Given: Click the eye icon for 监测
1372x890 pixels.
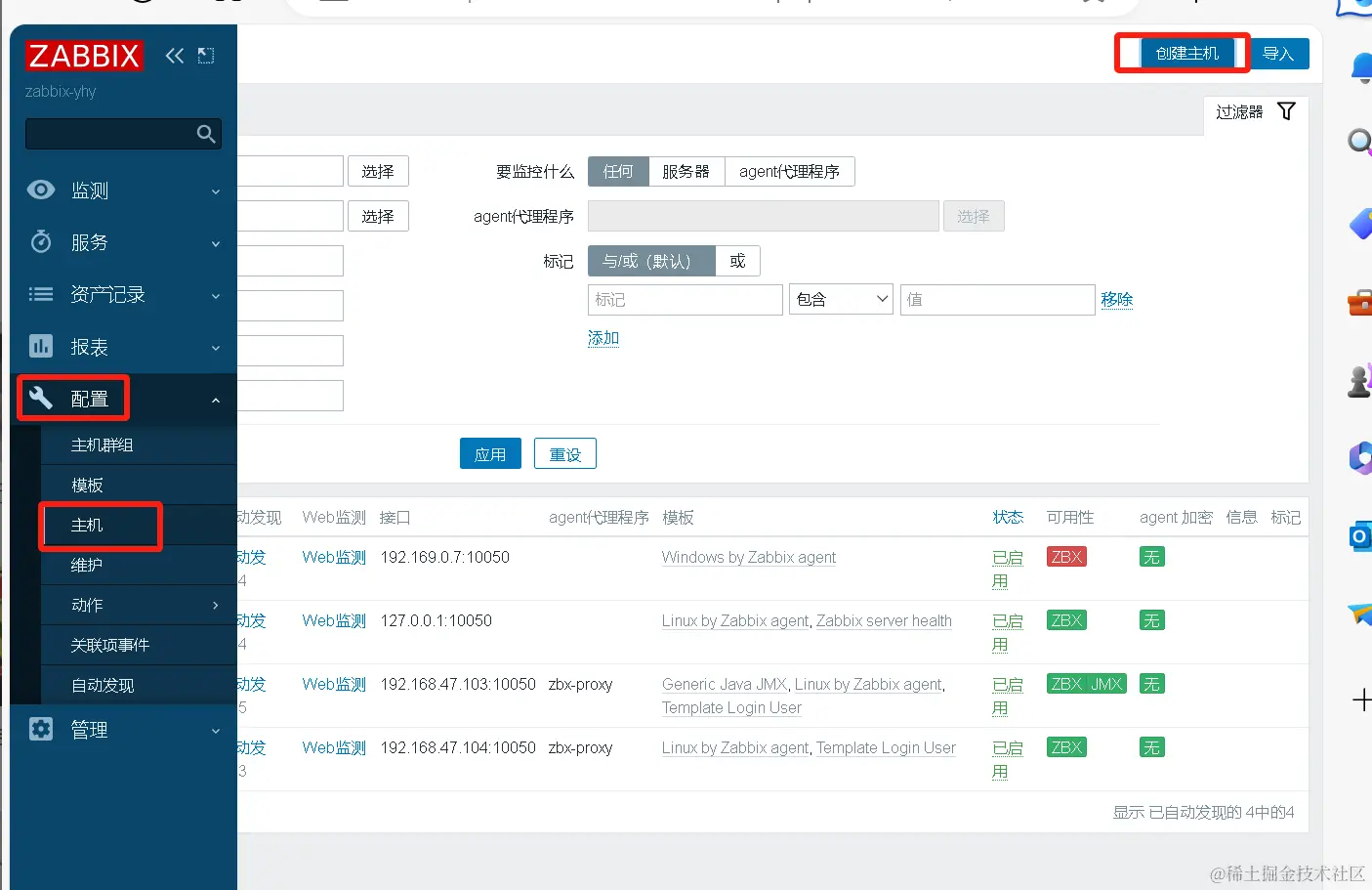Looking at the screenshot, I should click(41, 190).
